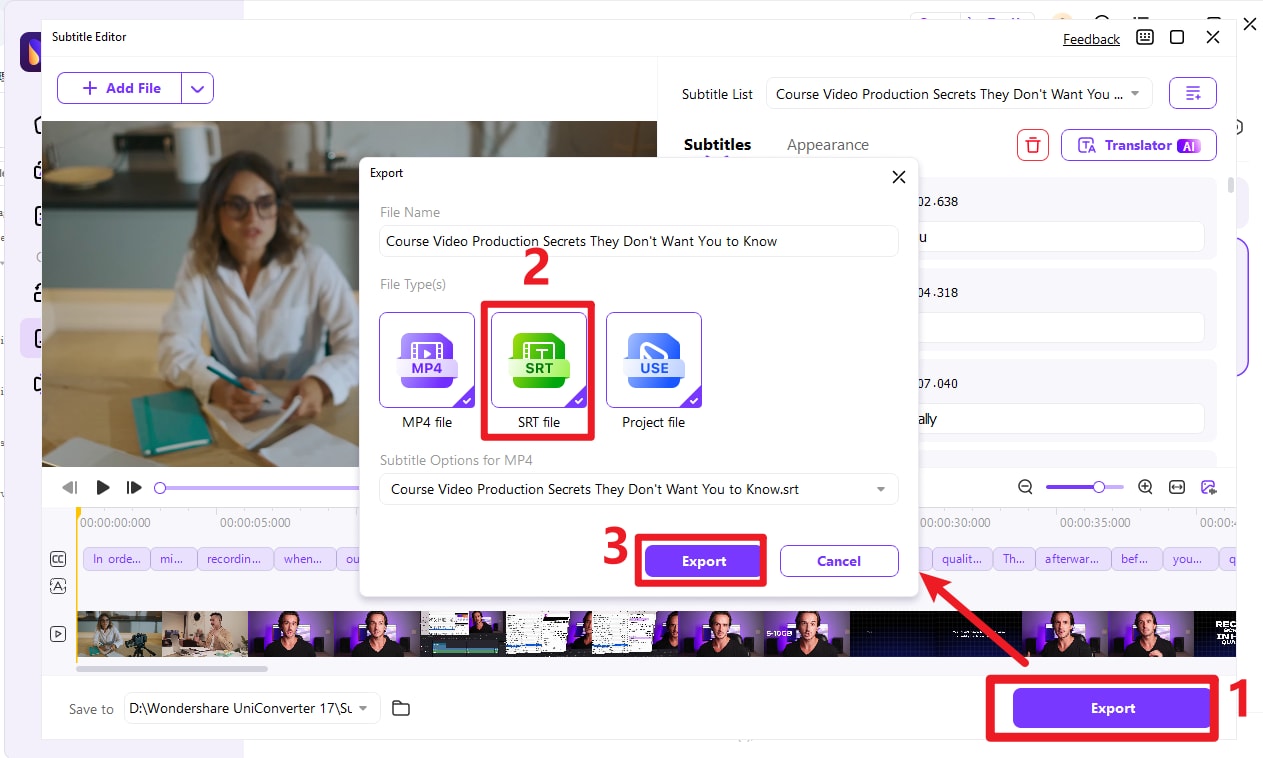Viewport: 1263px width, 758px height.
Task: Delete subtitles using the red trash icon
Action: click(x=1032, y=144)
